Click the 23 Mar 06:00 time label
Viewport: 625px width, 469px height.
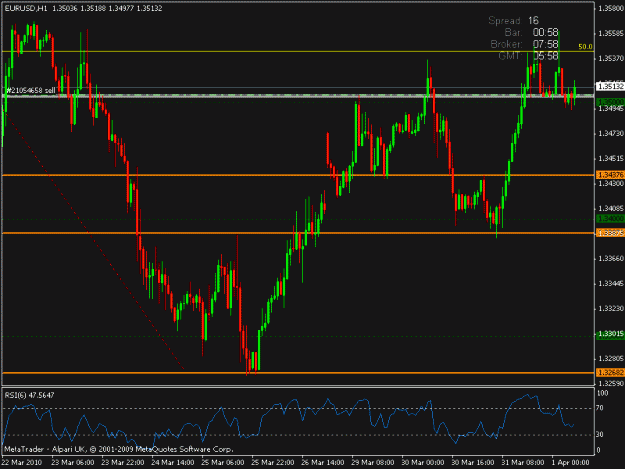point(73,462)
